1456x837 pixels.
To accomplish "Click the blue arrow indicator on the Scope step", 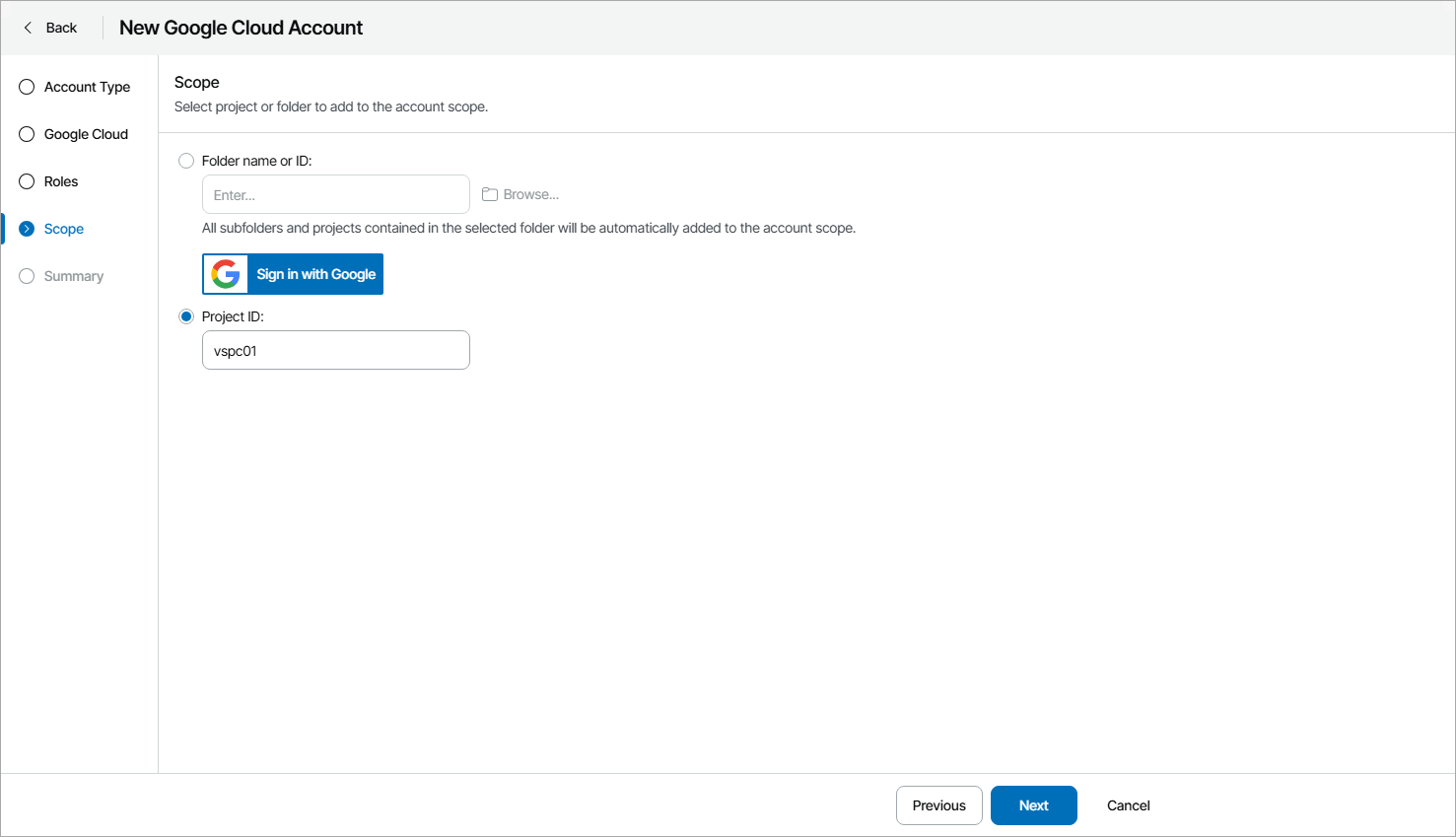I will tap(26, 228).
